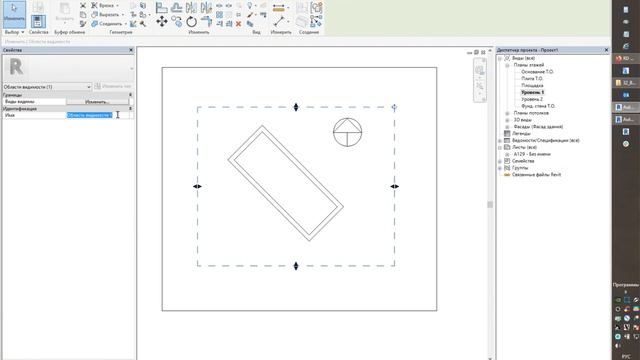Open the Properties (Свойства) ribbon button
This screenshot has width=640, height=360.
point(38,21)
